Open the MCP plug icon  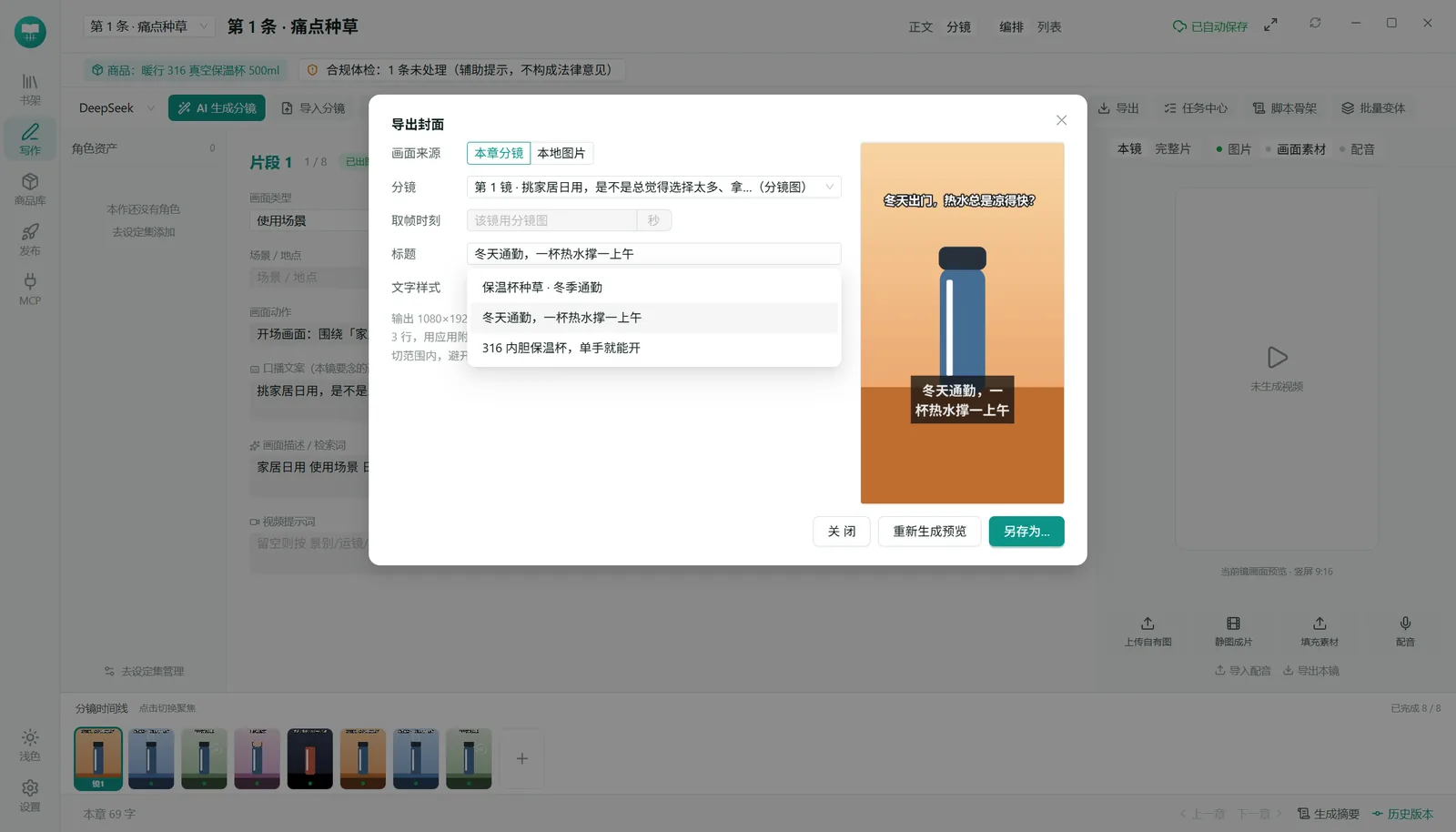[30, 289]
